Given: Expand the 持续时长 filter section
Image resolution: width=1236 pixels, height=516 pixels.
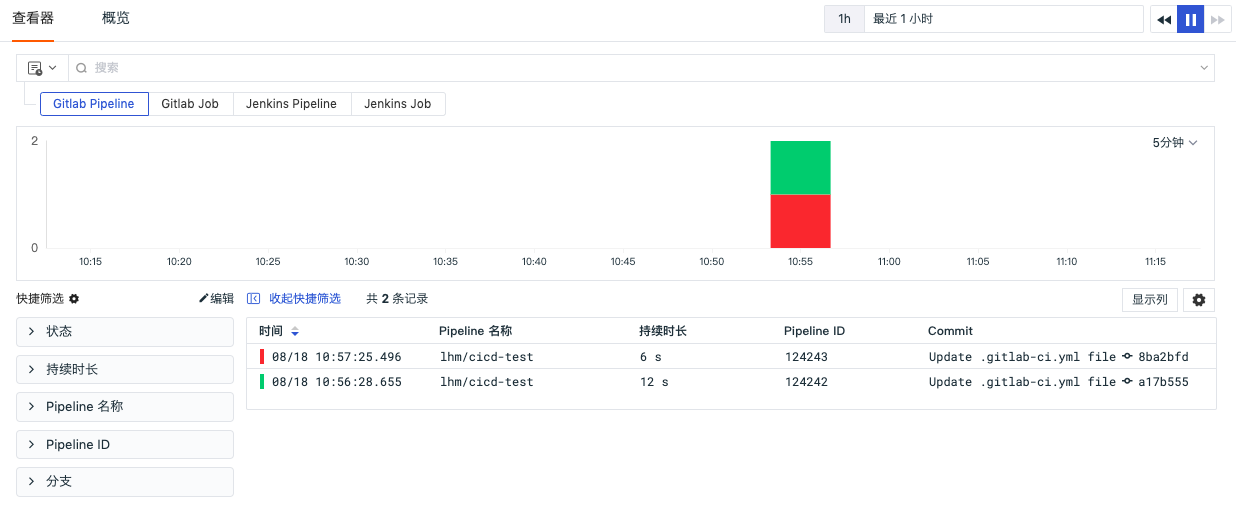Looking at the screenshot, I should [x=125, y=369].
